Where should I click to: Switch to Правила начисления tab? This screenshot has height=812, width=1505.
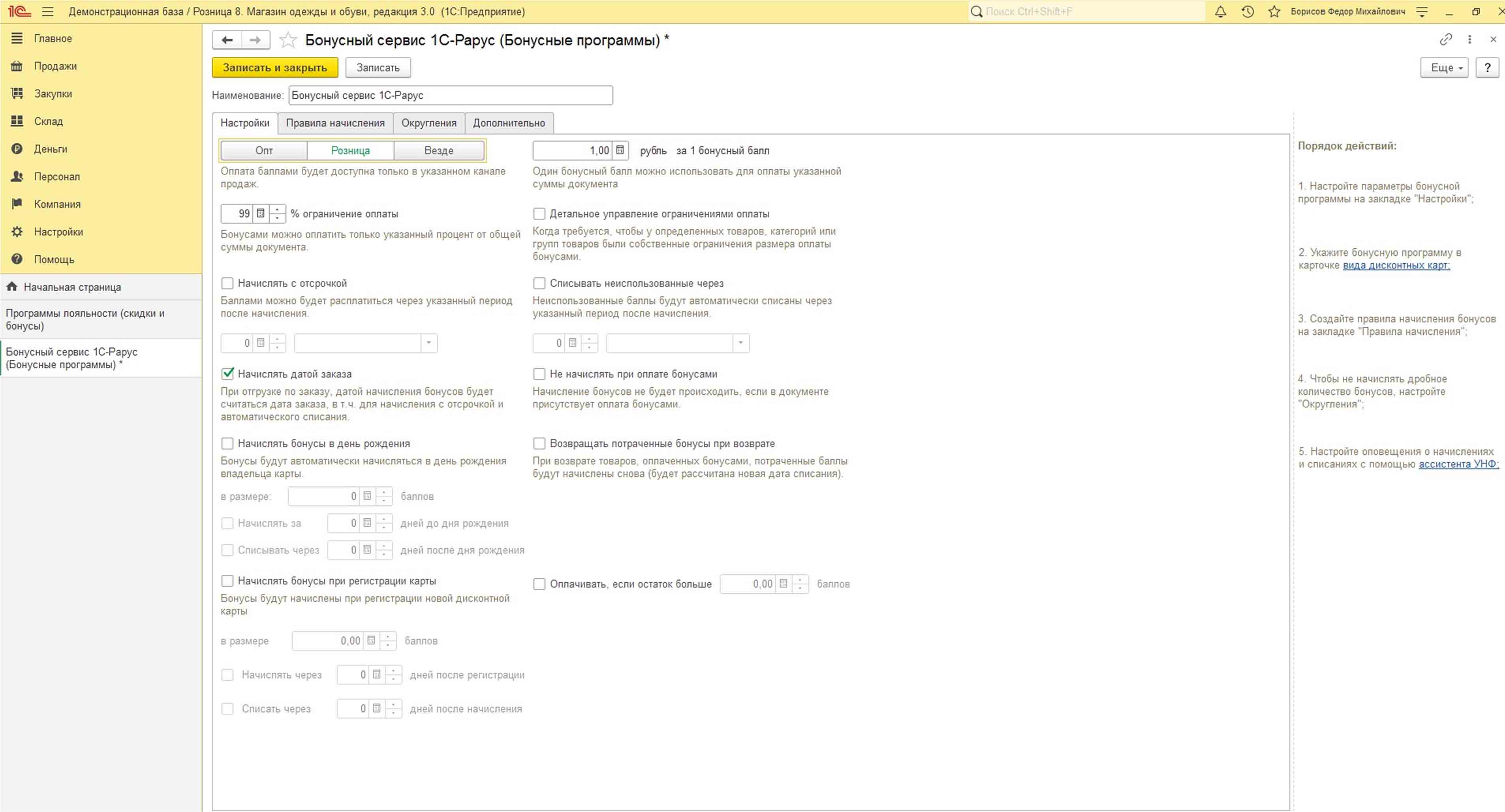point(335,123)
